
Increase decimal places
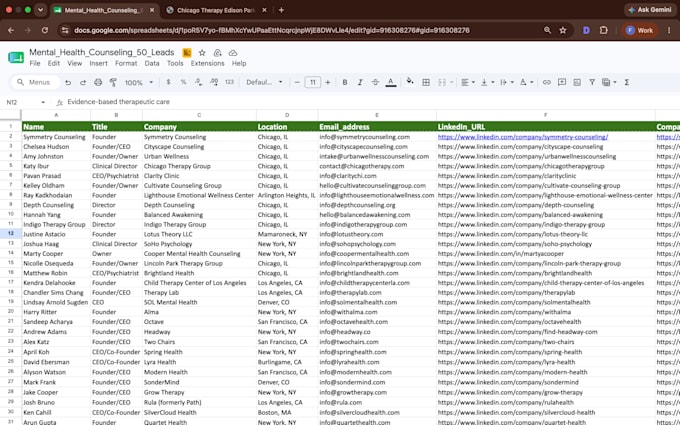[x=214, y=82]
